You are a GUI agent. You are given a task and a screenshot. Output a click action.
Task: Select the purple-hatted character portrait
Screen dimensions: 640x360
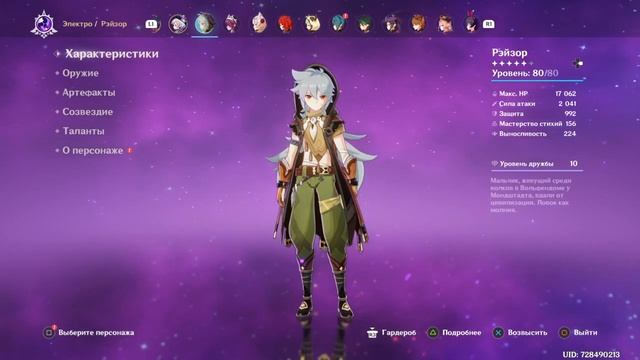point(392,23)
